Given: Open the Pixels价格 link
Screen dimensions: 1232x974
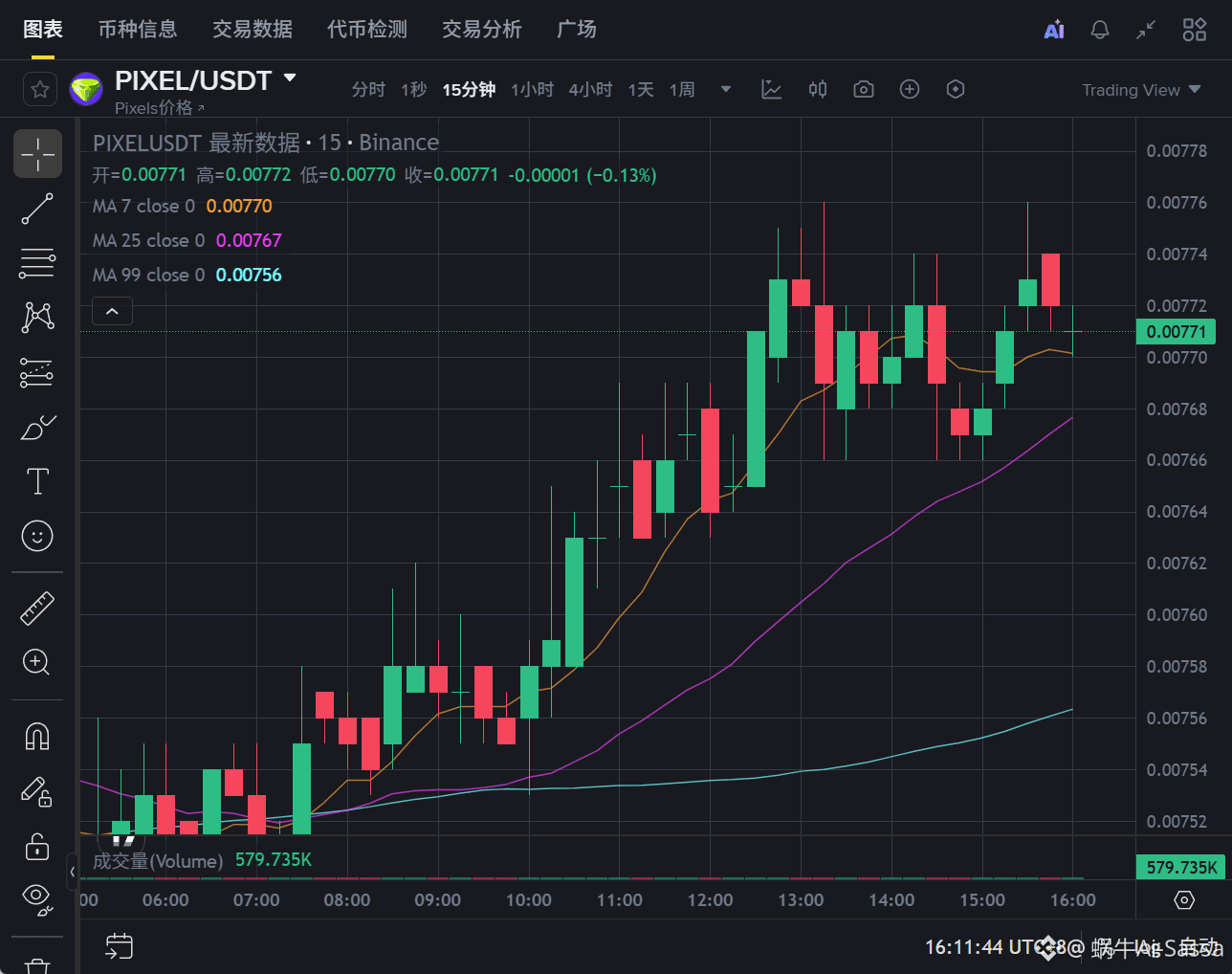Looking at the screenshot, I should 160,108.
